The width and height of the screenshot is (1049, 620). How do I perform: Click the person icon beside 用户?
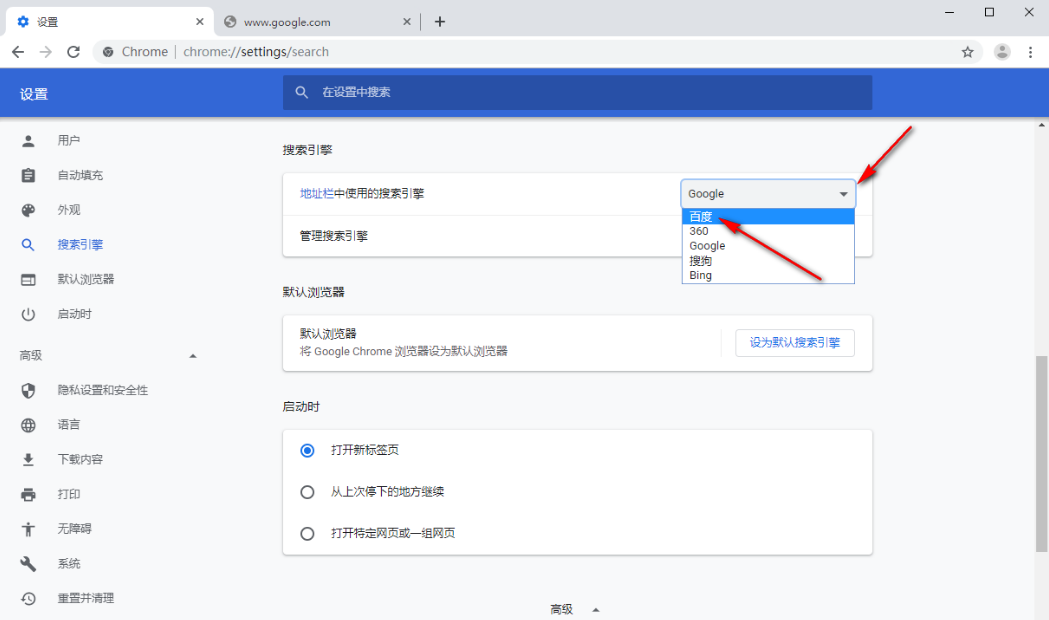tap(28, 140)
